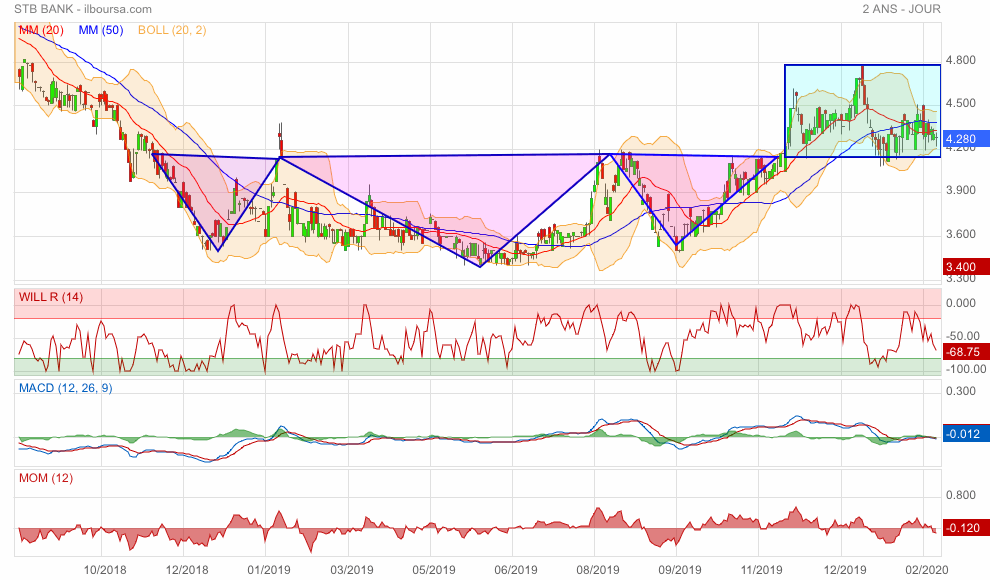Click the 2 ANS - JOUR label
Screen dimensions: 990x580
point(902,9)
